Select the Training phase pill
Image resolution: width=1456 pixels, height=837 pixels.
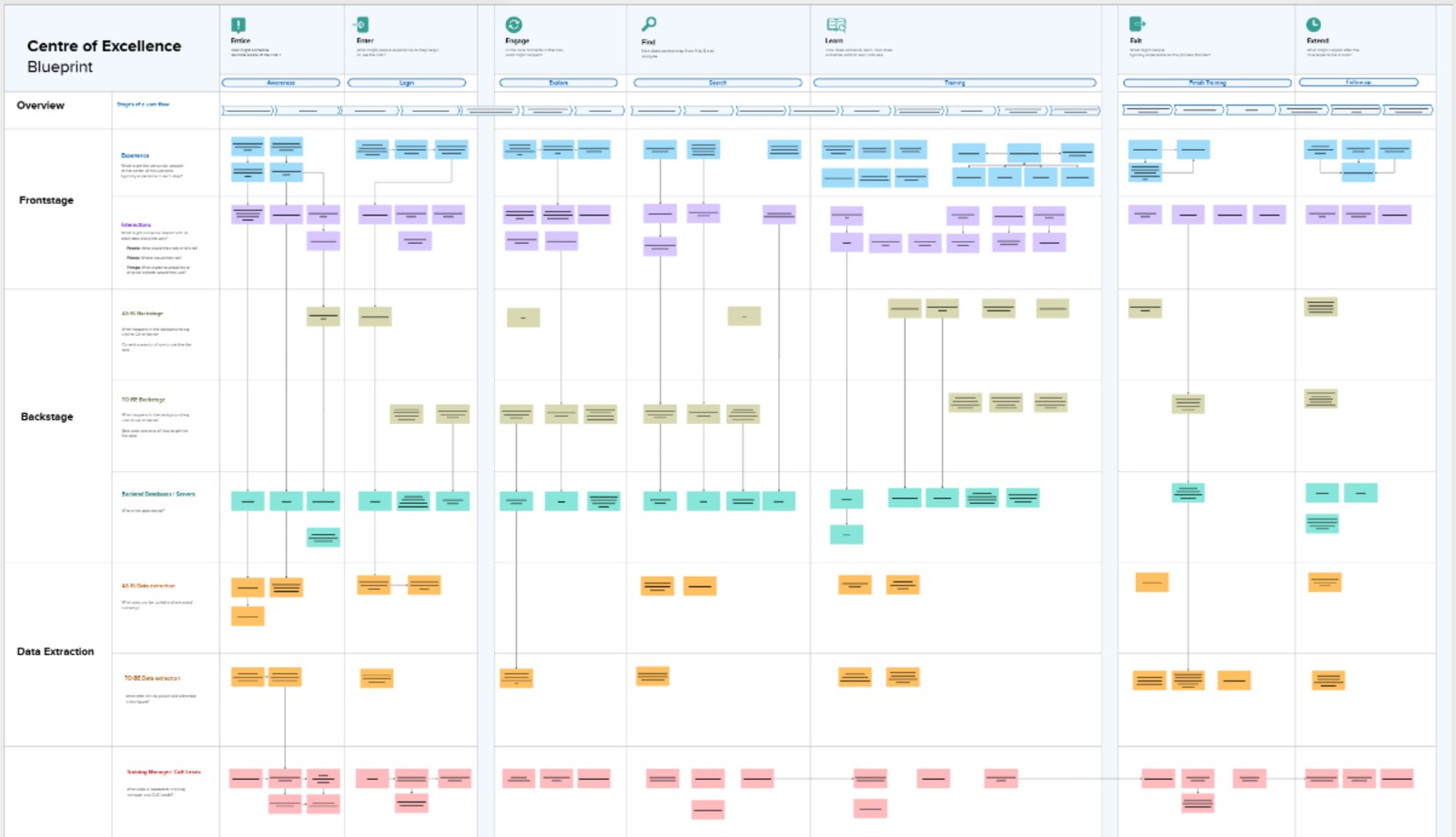point(955,83)
